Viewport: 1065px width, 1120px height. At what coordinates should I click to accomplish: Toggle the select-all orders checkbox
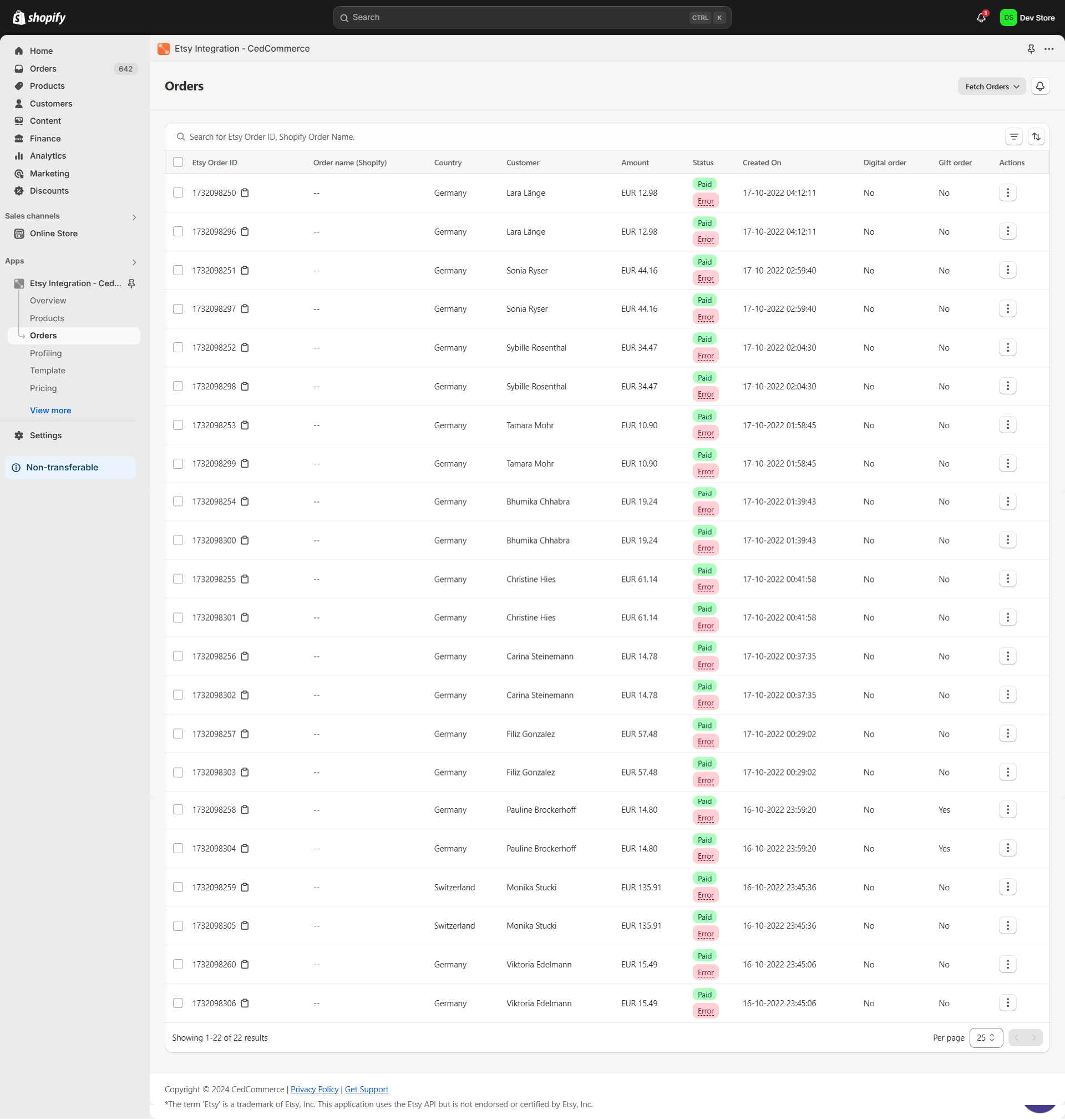click(178, 163)
